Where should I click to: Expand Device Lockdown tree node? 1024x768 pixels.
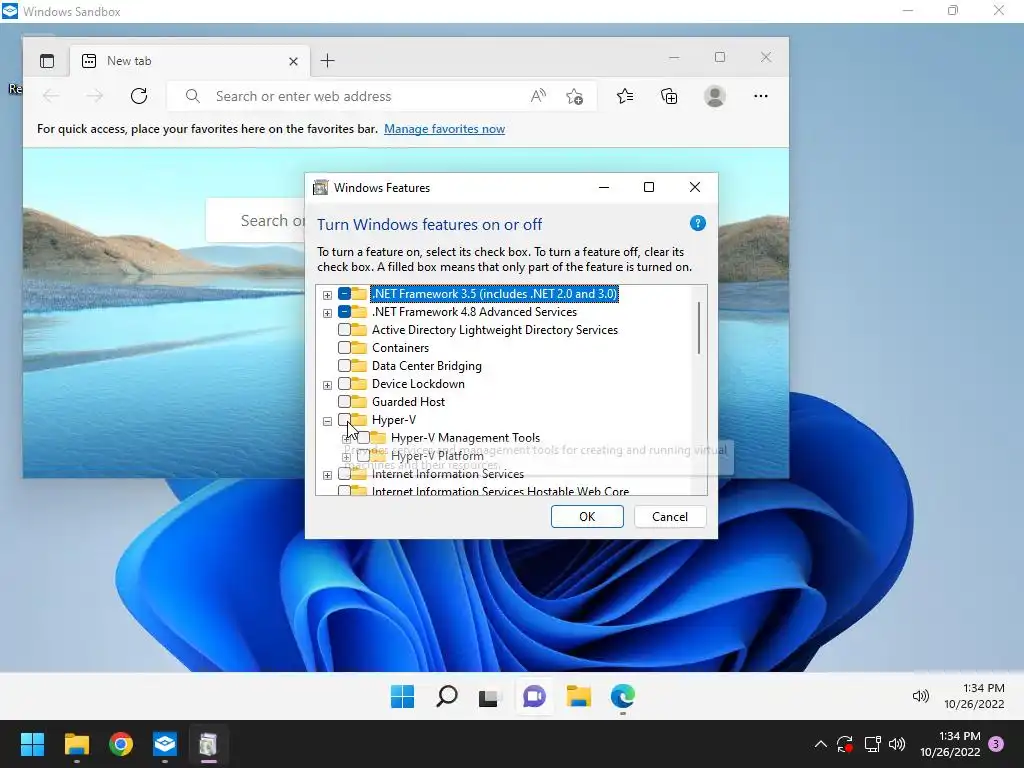coord(327,385)
